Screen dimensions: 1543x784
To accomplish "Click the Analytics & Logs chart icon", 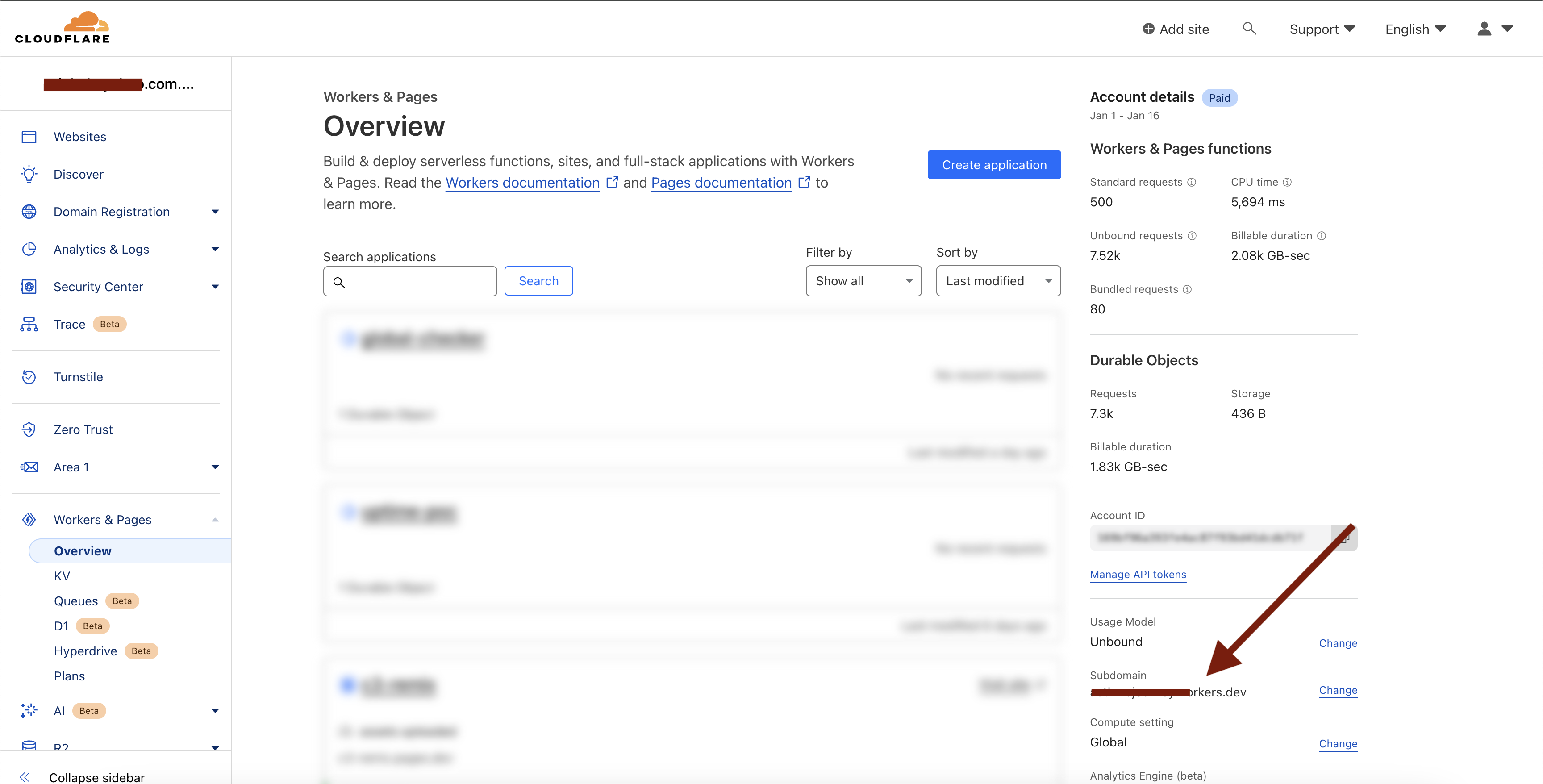I will [x=29, y=249].
